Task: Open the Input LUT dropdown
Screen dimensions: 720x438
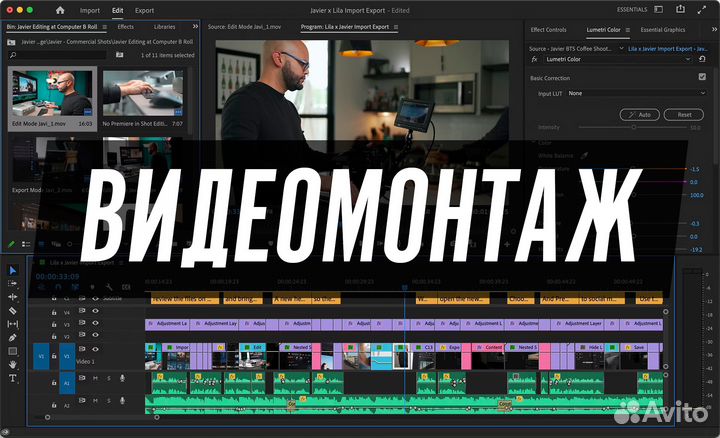Action: pyautogui.click(x=636, y=93)
